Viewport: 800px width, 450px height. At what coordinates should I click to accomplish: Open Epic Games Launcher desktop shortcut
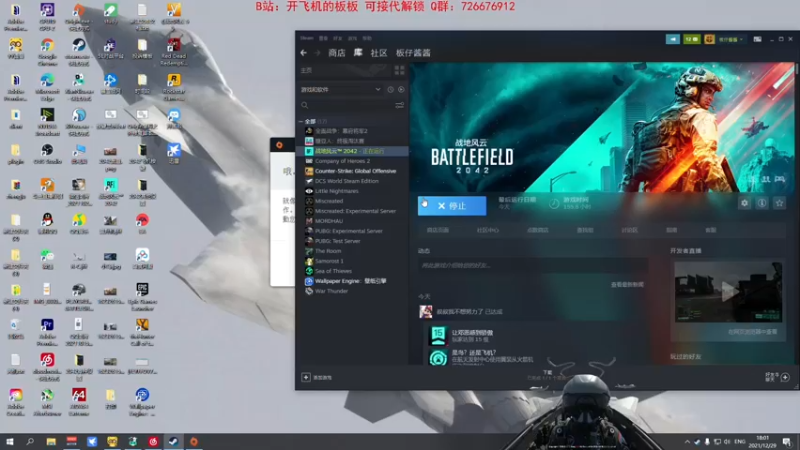[142, 296]
